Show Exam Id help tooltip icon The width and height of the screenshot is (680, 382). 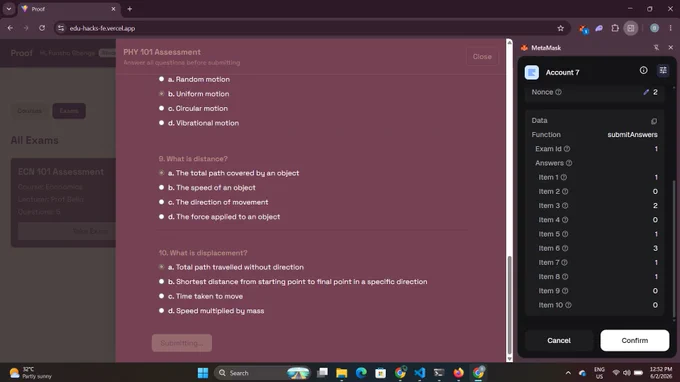coord(567,149)
